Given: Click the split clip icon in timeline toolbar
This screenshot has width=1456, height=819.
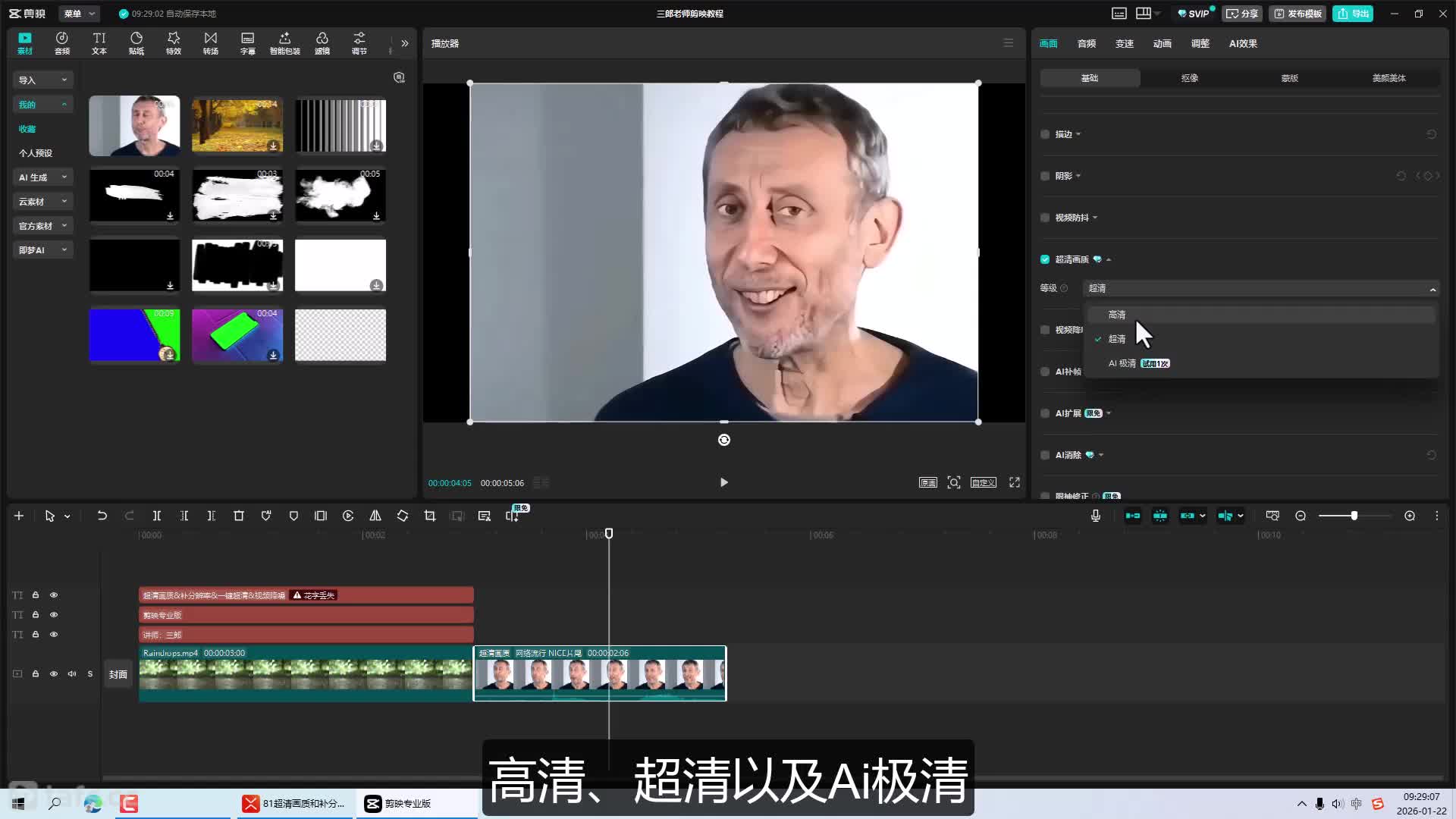Looking at the screenshot, I should tap(157, 516).
